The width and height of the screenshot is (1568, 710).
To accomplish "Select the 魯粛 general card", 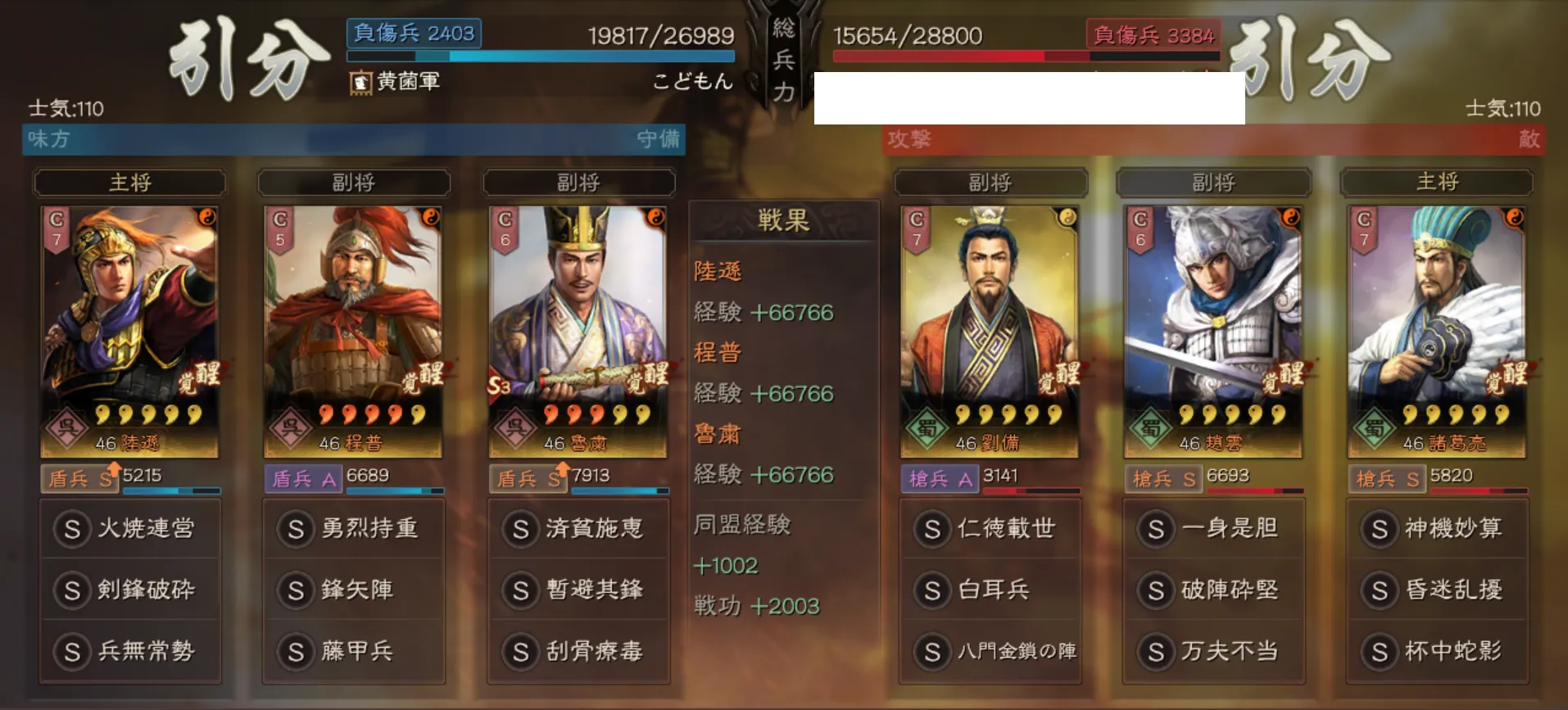I will pos(578,332).
